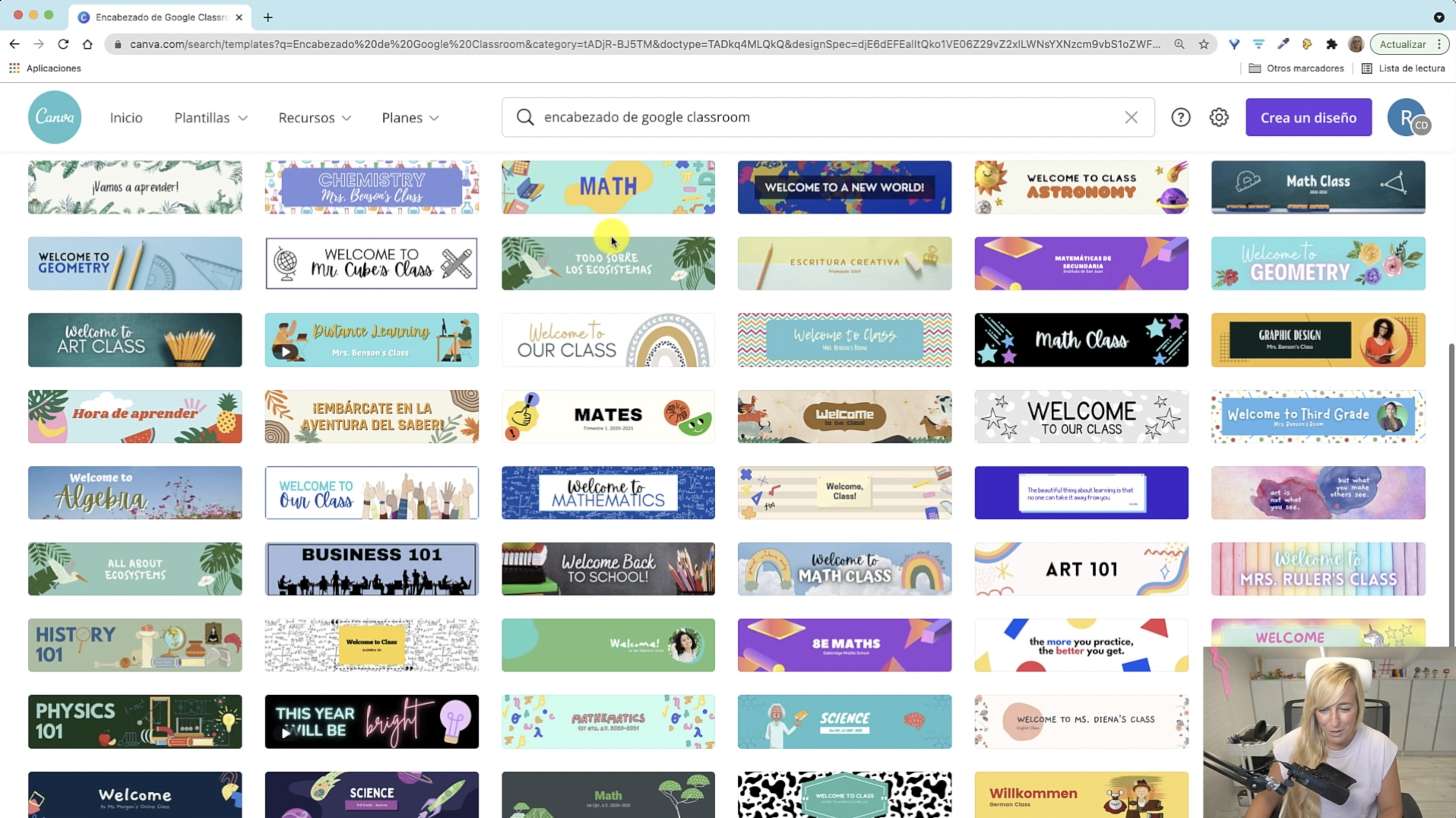The width and height of the screenshot is (1456, 818).
Task: Bookmark this page with the star icon
Action: 1204,44
